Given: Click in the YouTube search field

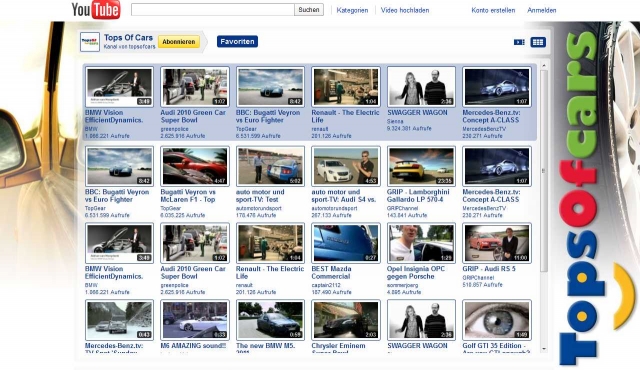Looking at the screenshot, I should click(x=213, y=10).
